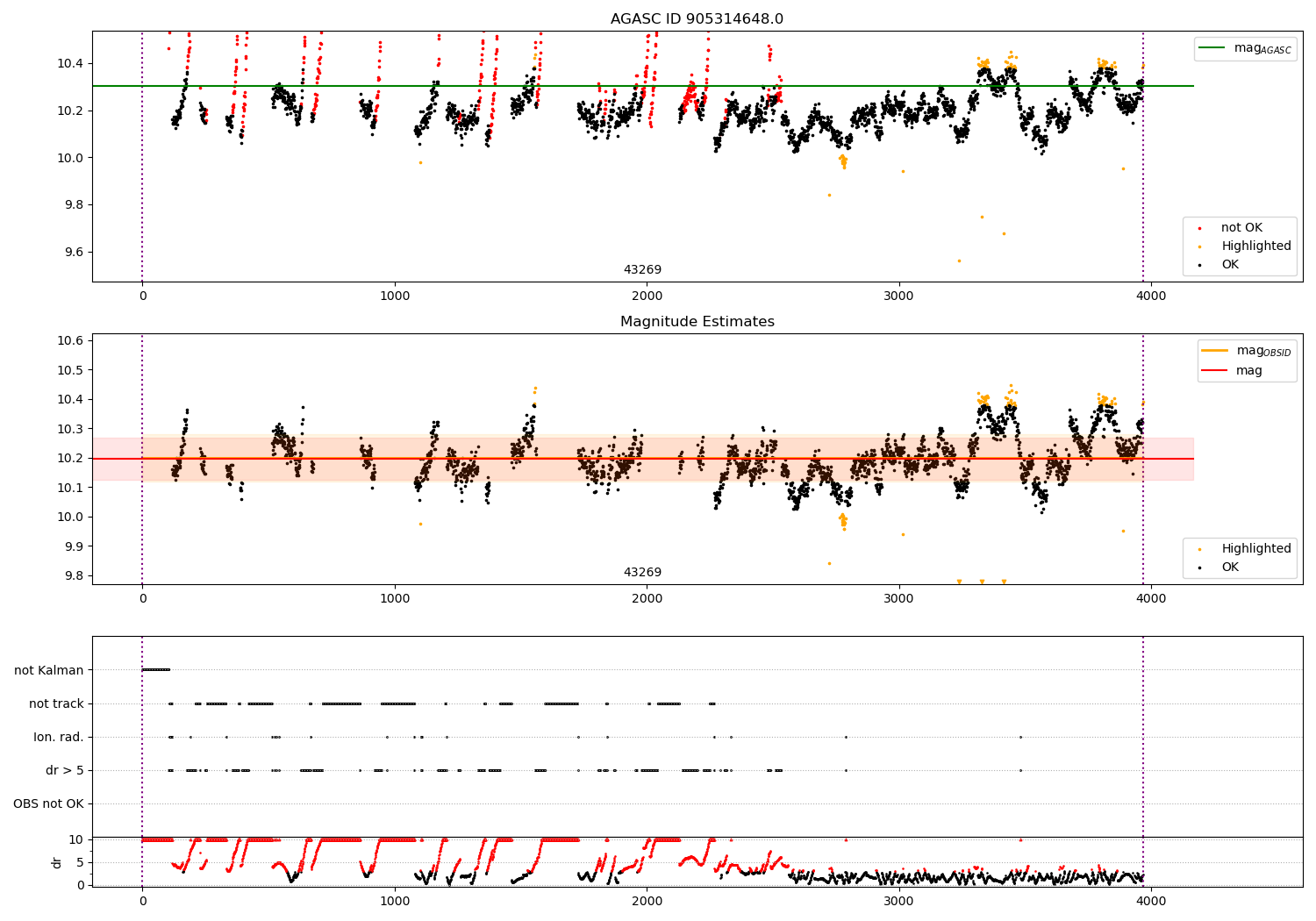Select 'Highlighted' legend entry in Magnitude Estimates plot
This screenshot has width=1316, height=921.
click(x=1256, y=549)
